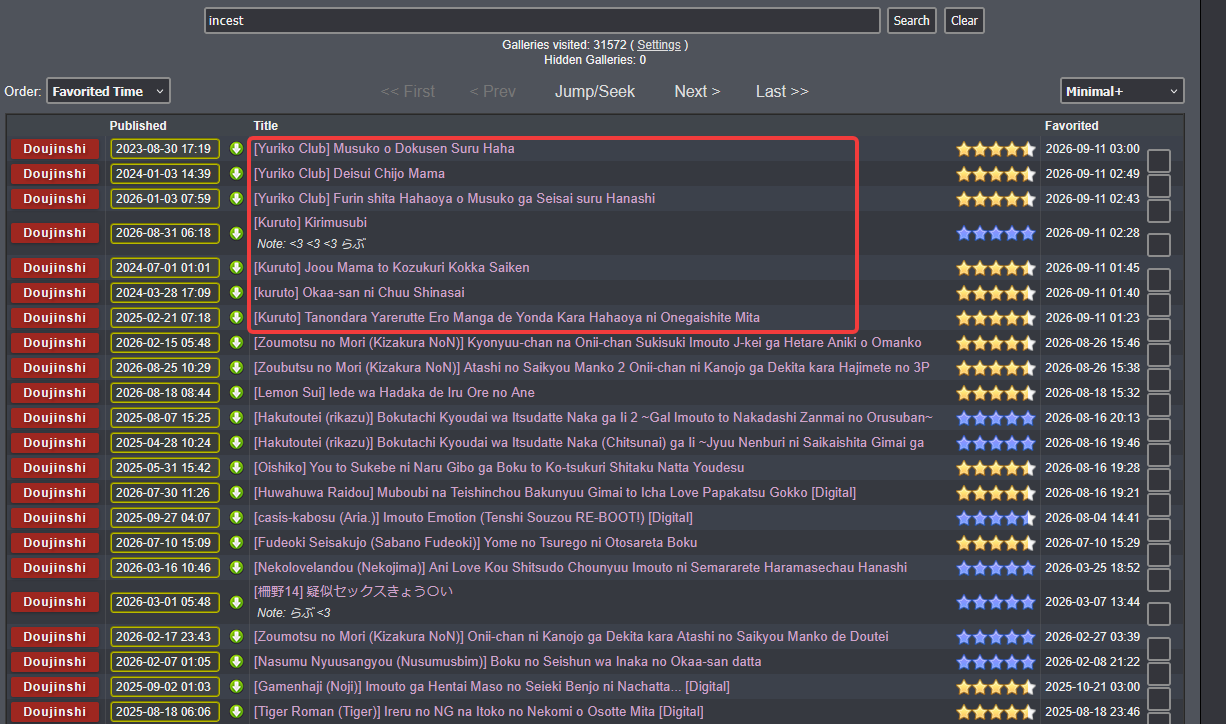
Task: Jump to Last >> results page
Action: [x=782, y=91]
